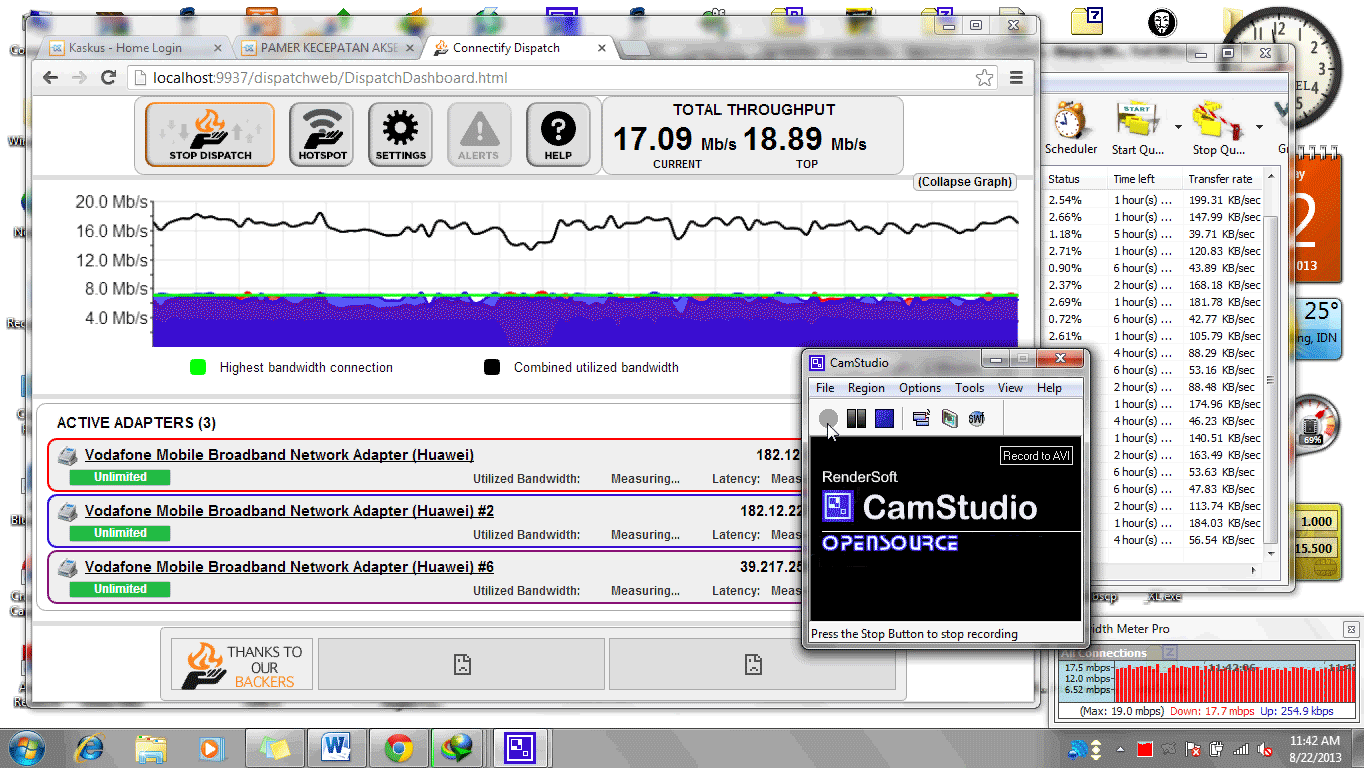This screenshot has height=768, width=1364.
Task: Open the IDM Scheduler
Action: [x=1070, y=128]
